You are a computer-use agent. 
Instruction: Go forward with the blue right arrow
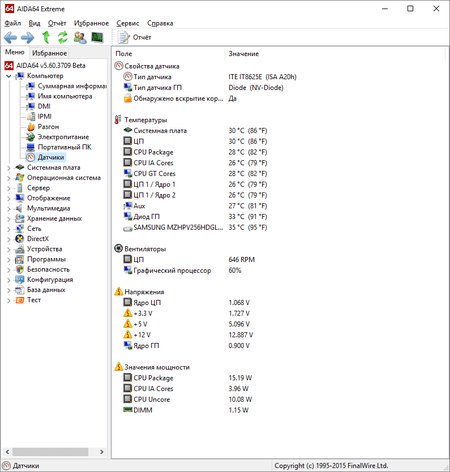coord(27,37)
